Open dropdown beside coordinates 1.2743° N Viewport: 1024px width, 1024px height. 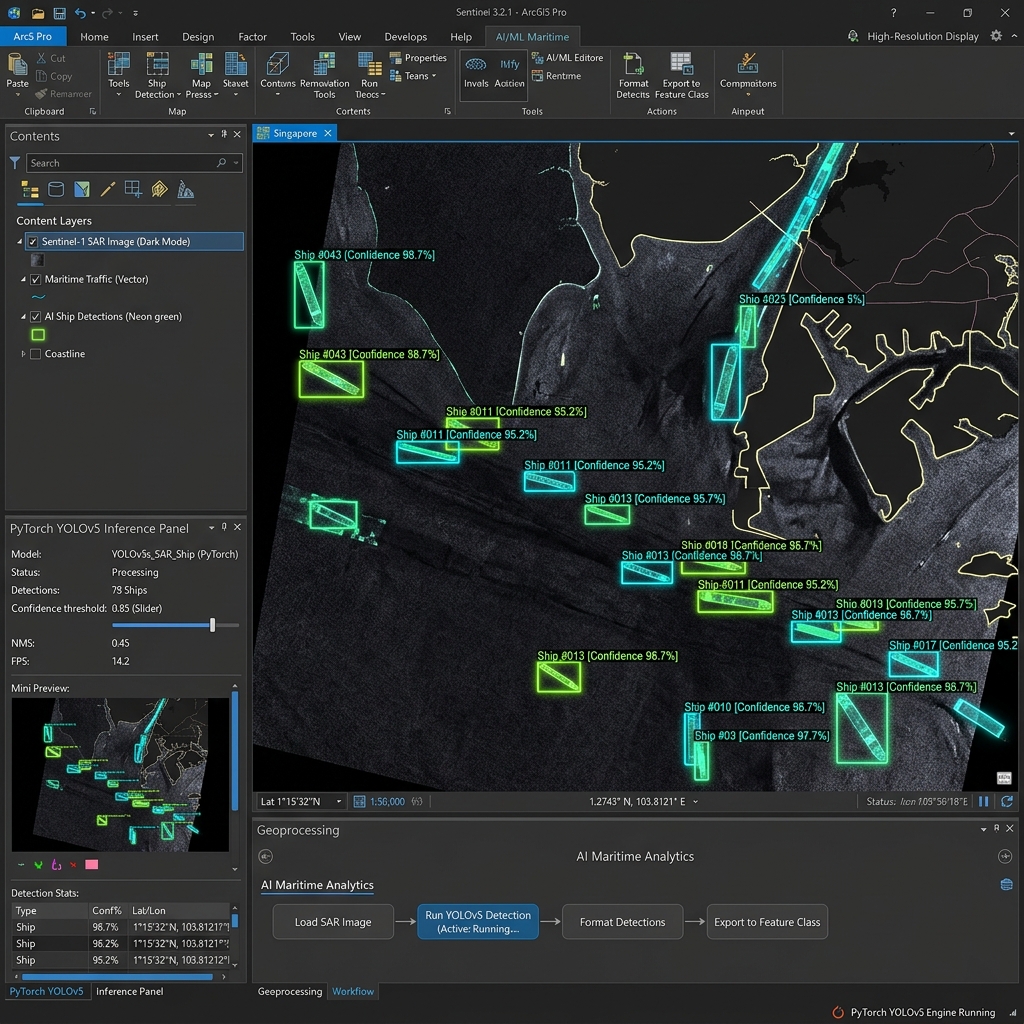tap(696, 802)
